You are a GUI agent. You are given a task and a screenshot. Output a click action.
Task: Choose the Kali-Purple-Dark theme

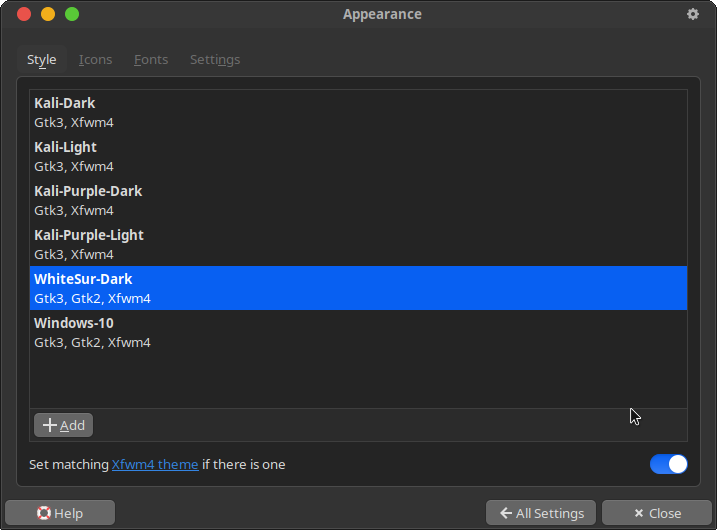click(358, 200)
